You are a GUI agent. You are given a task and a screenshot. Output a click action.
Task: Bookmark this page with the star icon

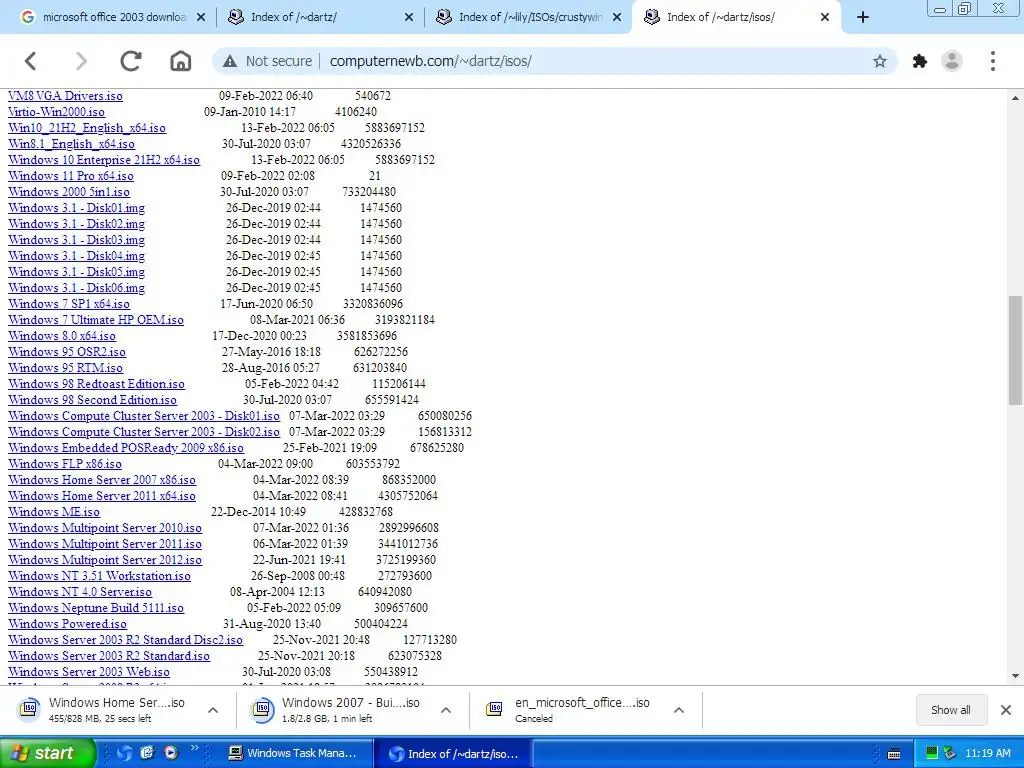(880, 61)
